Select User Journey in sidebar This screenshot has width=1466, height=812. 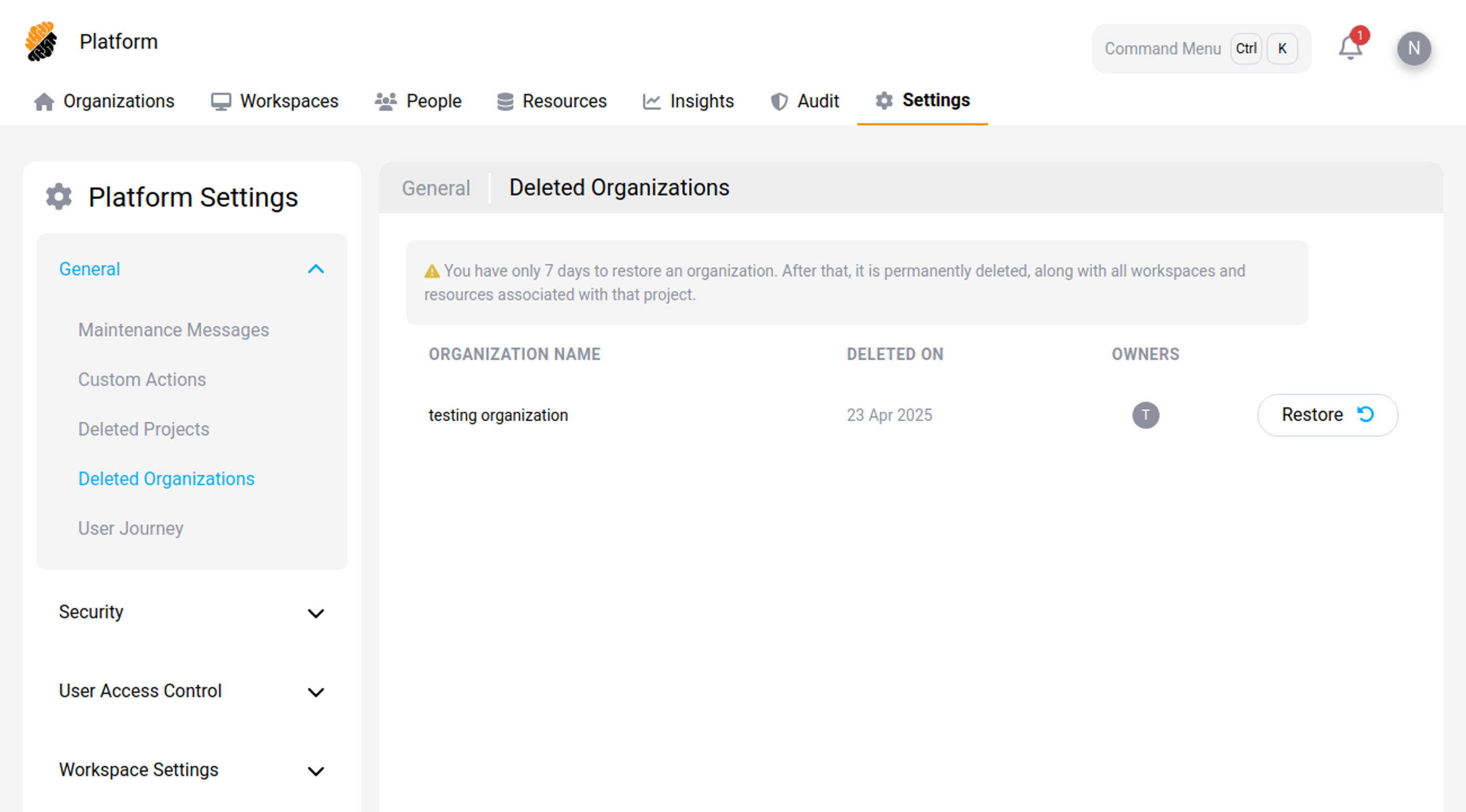(x=131, y=528)
